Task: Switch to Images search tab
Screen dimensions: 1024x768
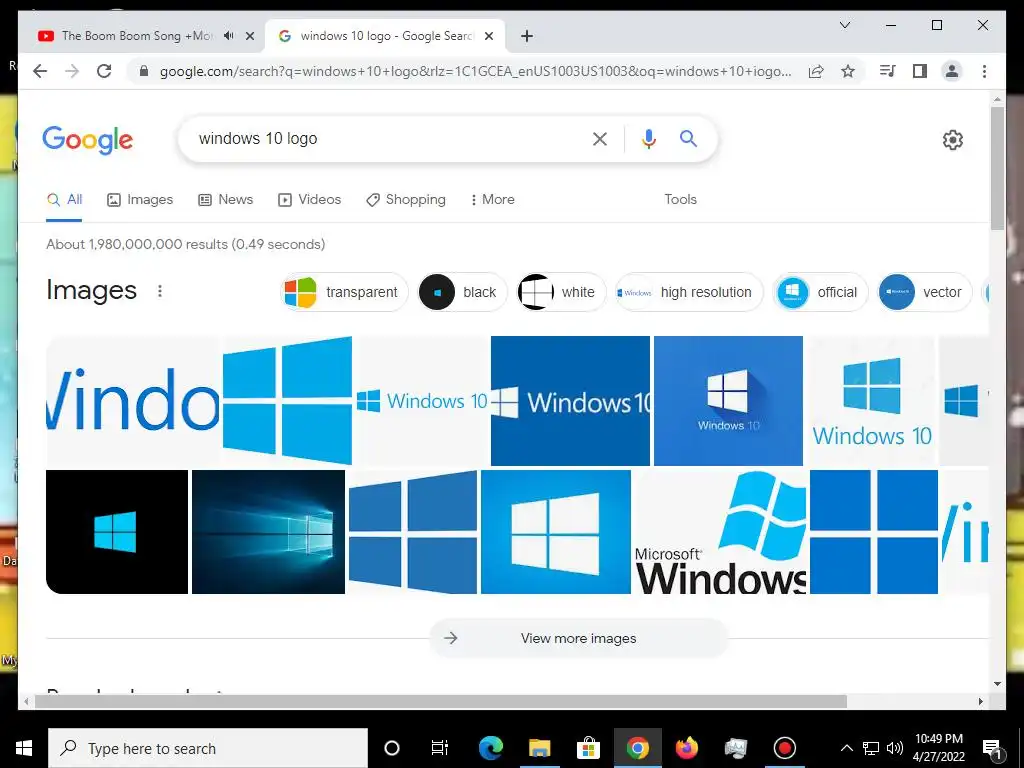Action: pos(140,199)
